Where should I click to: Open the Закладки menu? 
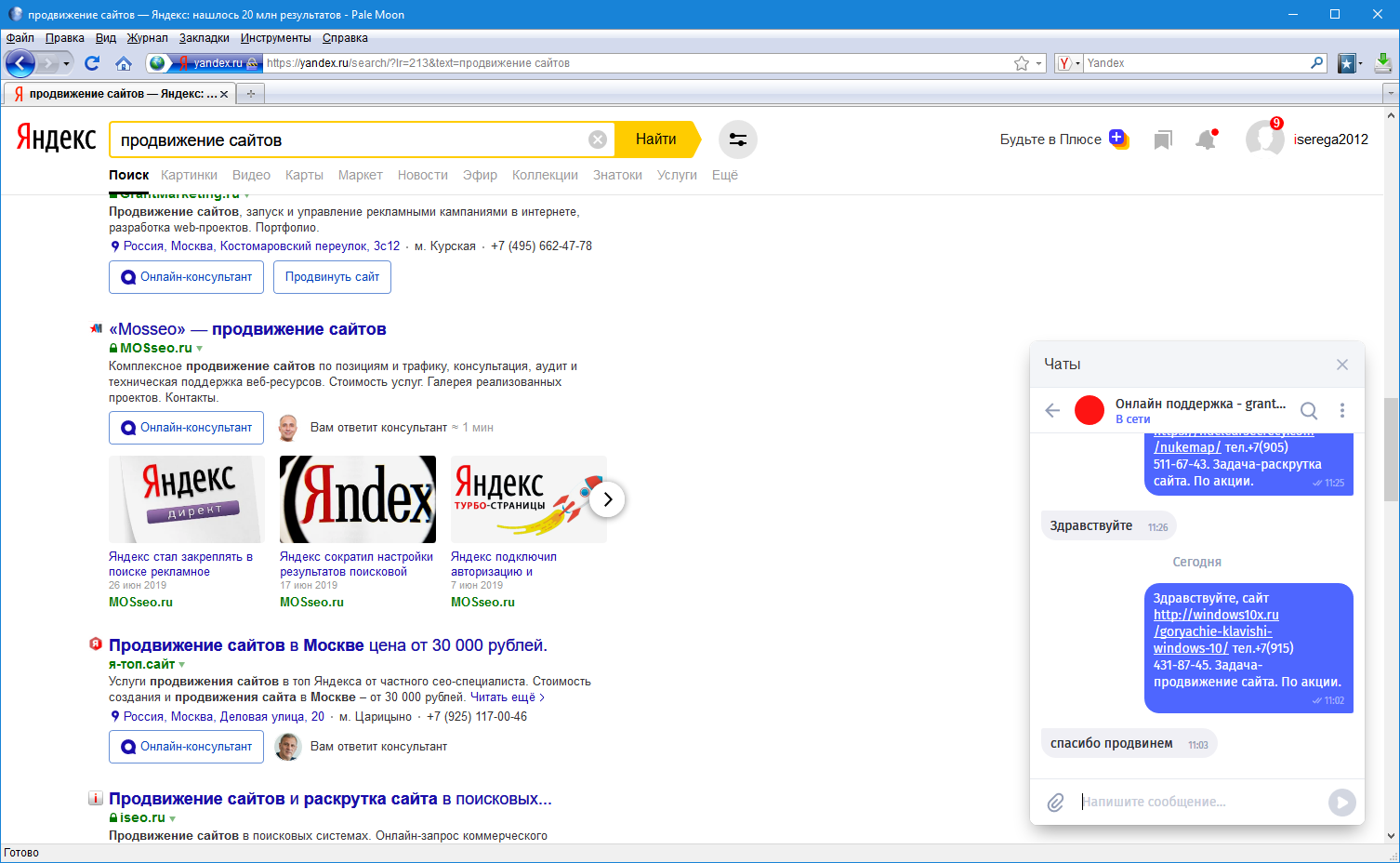(x=205, y=38)
